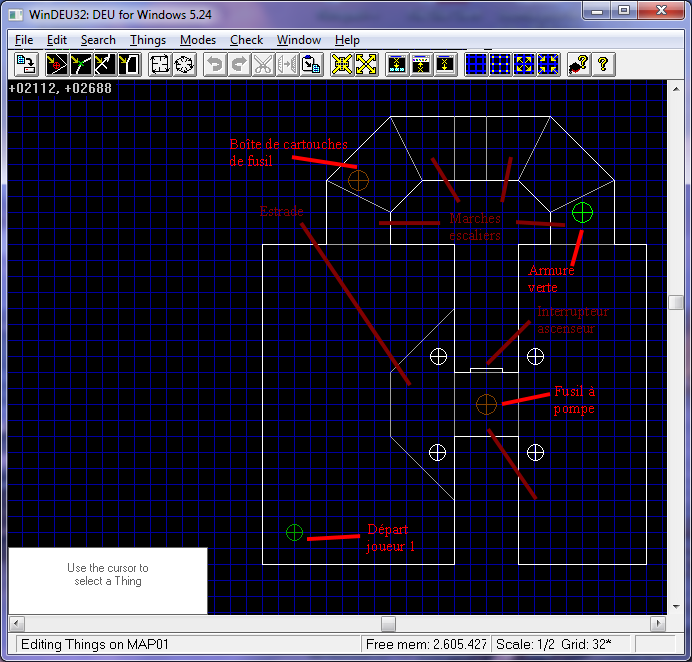
Task: Click the zoom-out yellow arrows icon
Action: (366, 64)
